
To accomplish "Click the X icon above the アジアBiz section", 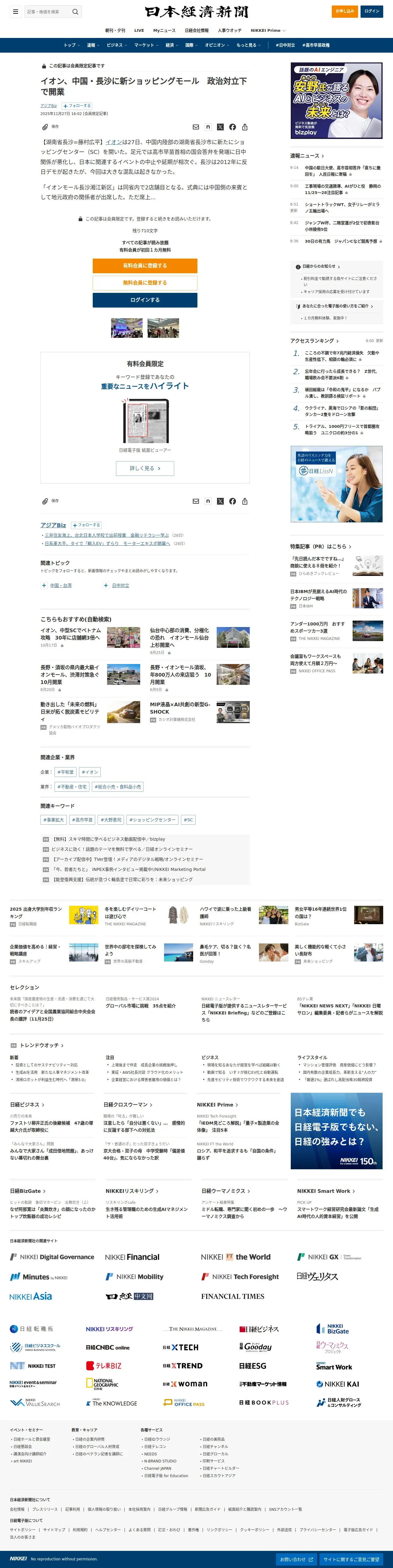I will click(220, 502).
